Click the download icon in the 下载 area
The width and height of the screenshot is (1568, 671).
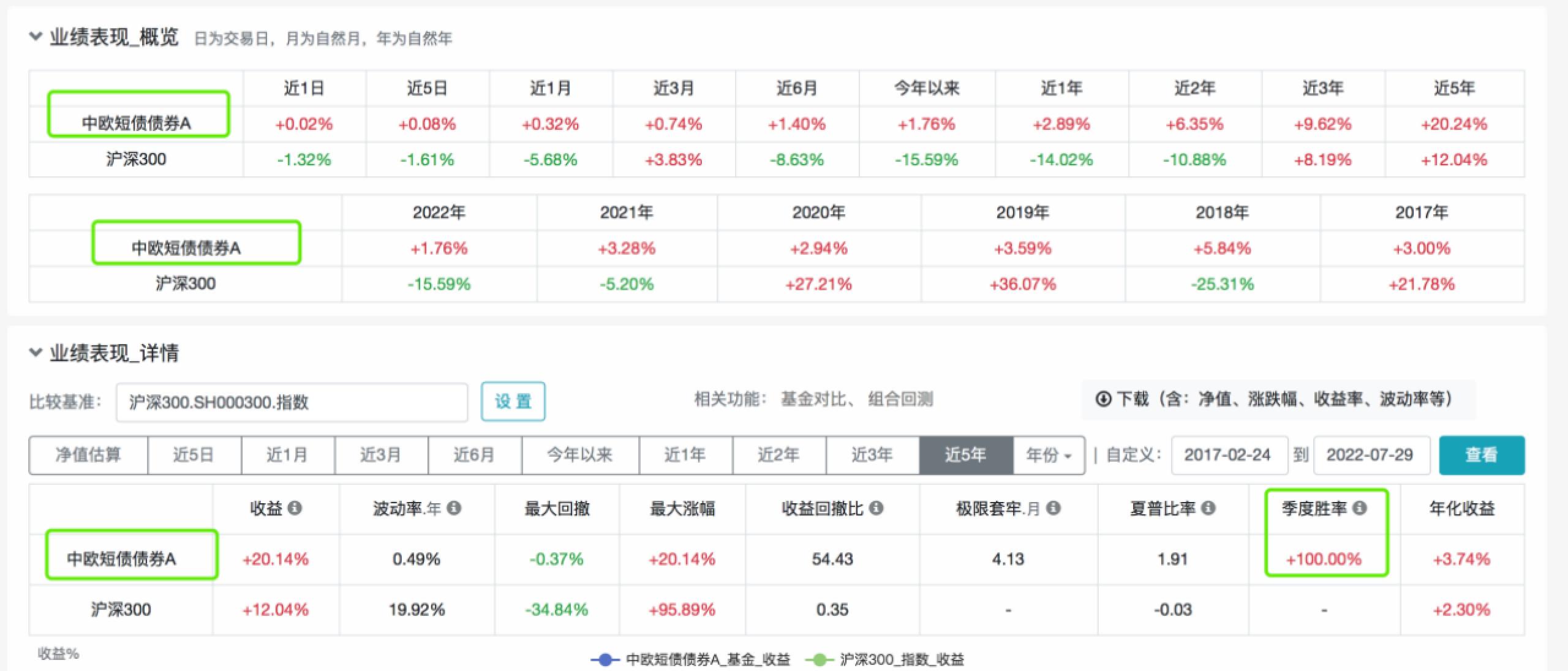point(1102,398)
